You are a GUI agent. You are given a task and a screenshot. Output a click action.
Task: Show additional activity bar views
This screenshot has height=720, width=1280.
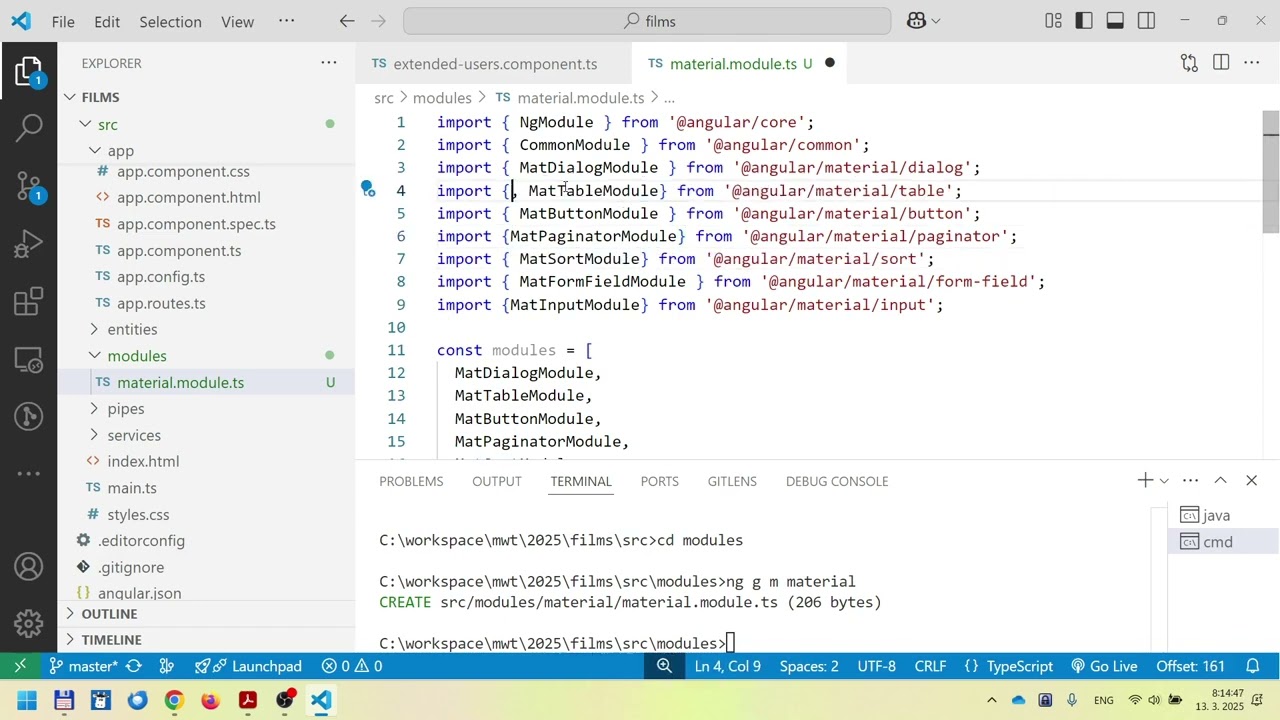click(x=28, y=474)
